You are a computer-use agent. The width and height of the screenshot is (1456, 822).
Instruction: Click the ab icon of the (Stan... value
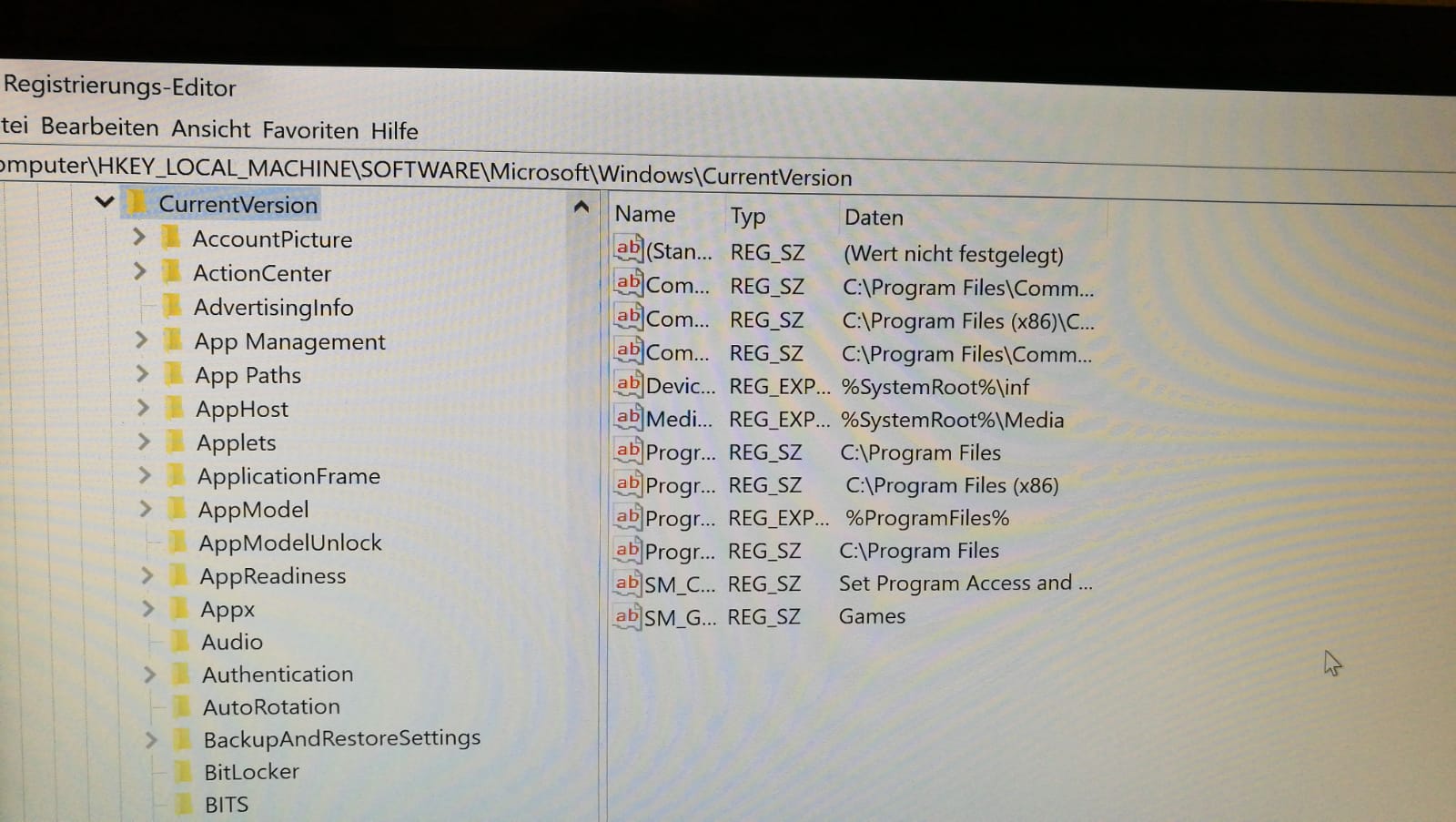(x=628, y=249)
